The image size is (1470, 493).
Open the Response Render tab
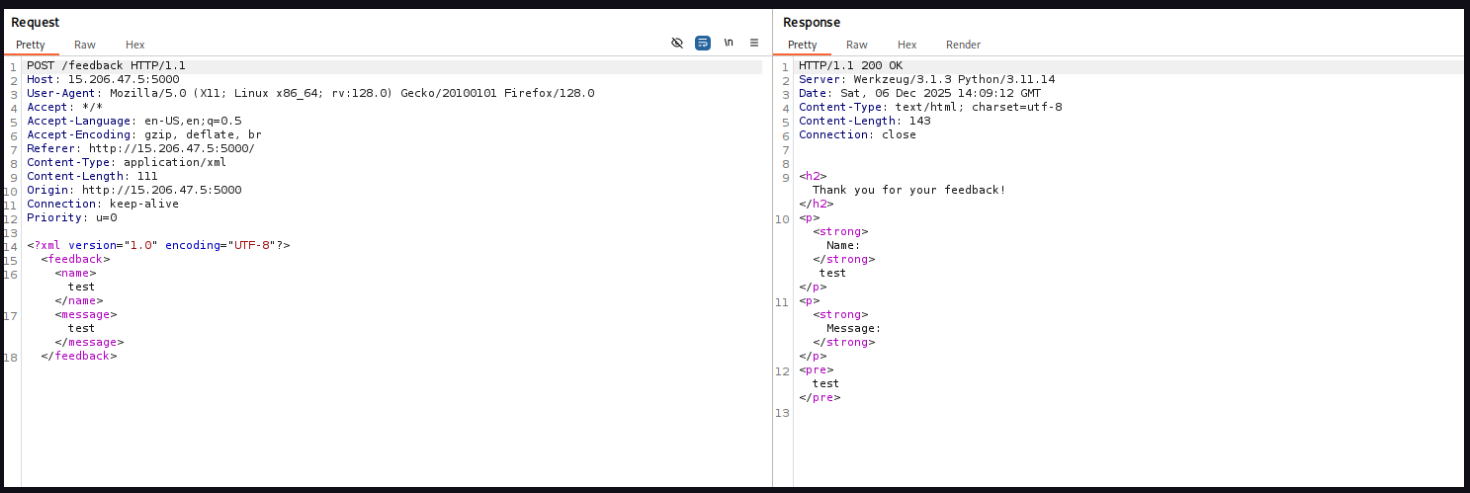point(963,45)
